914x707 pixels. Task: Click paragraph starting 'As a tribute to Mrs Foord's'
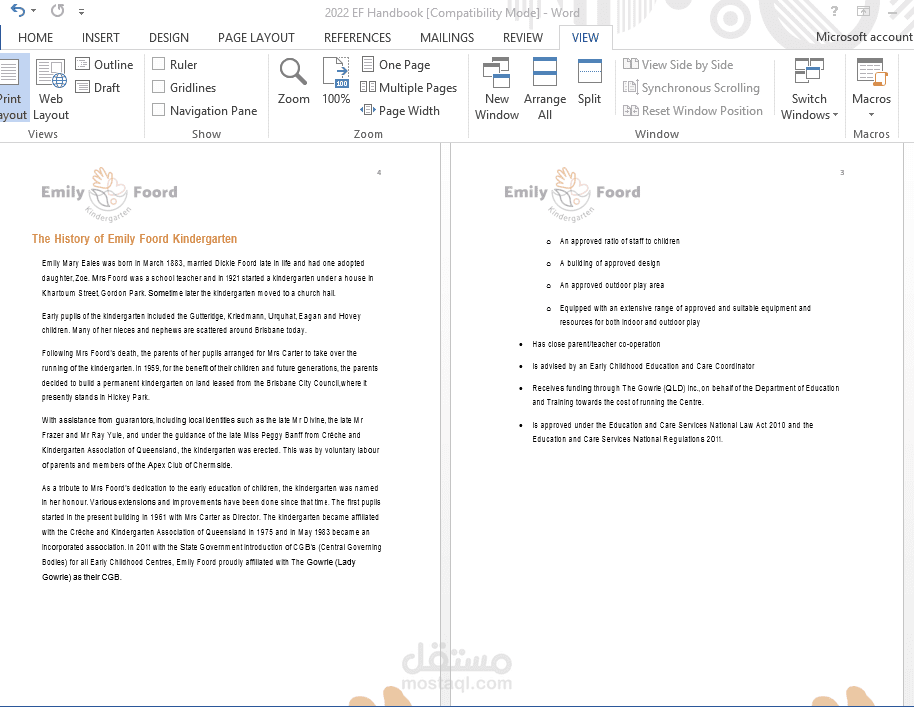212,532
